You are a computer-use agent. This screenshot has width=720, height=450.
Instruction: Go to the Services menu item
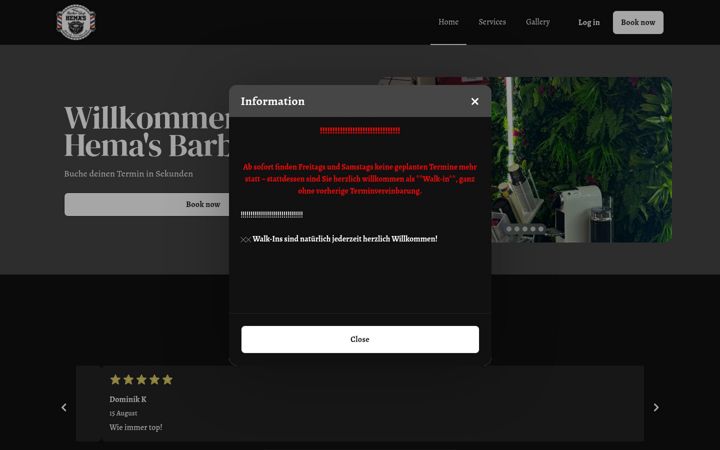click(492, 22)
